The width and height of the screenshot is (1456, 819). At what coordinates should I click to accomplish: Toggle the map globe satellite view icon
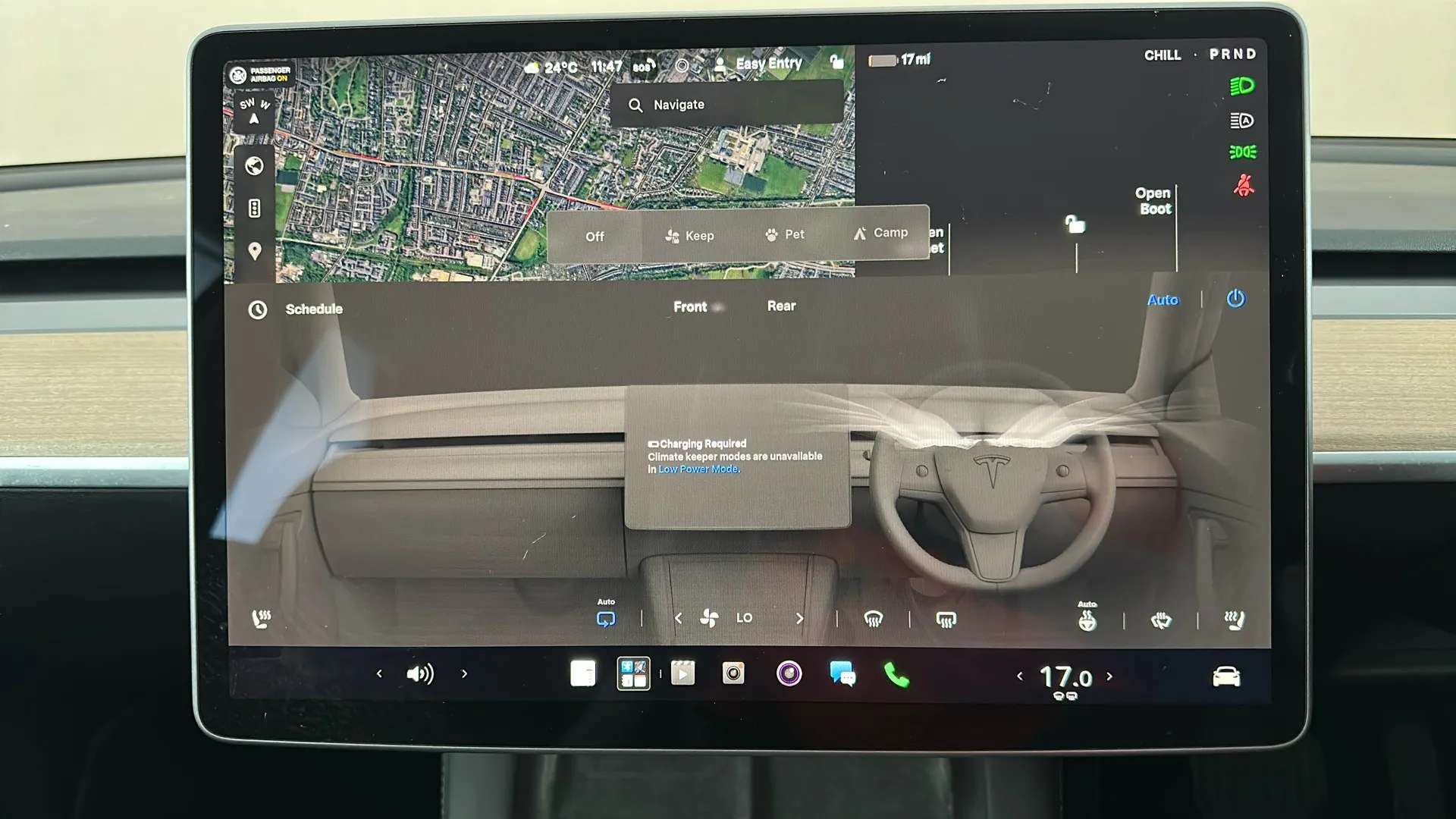point(254,165)
